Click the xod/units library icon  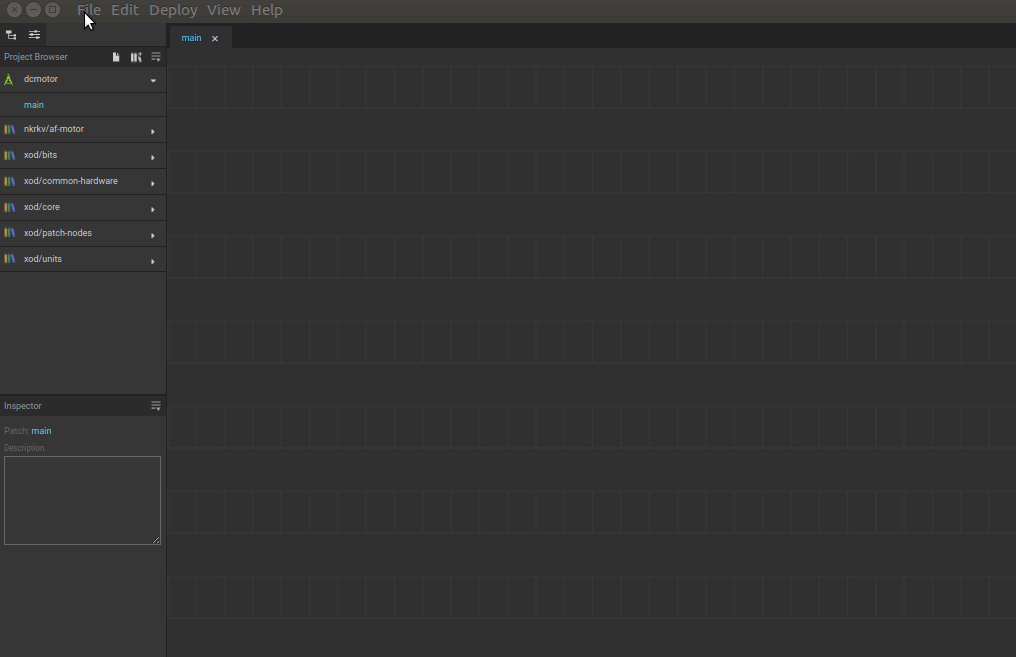coord(10,259)
